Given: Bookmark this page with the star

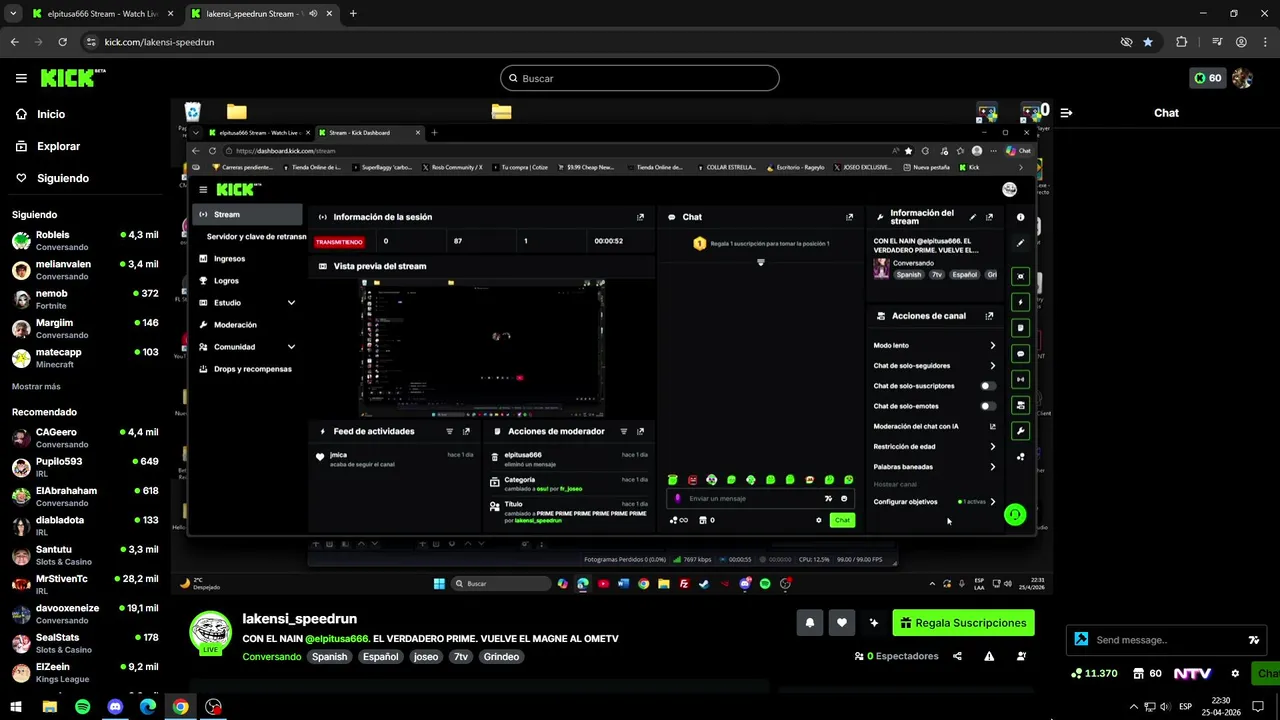Looking at the screenshot, I should coord(1148,42).
